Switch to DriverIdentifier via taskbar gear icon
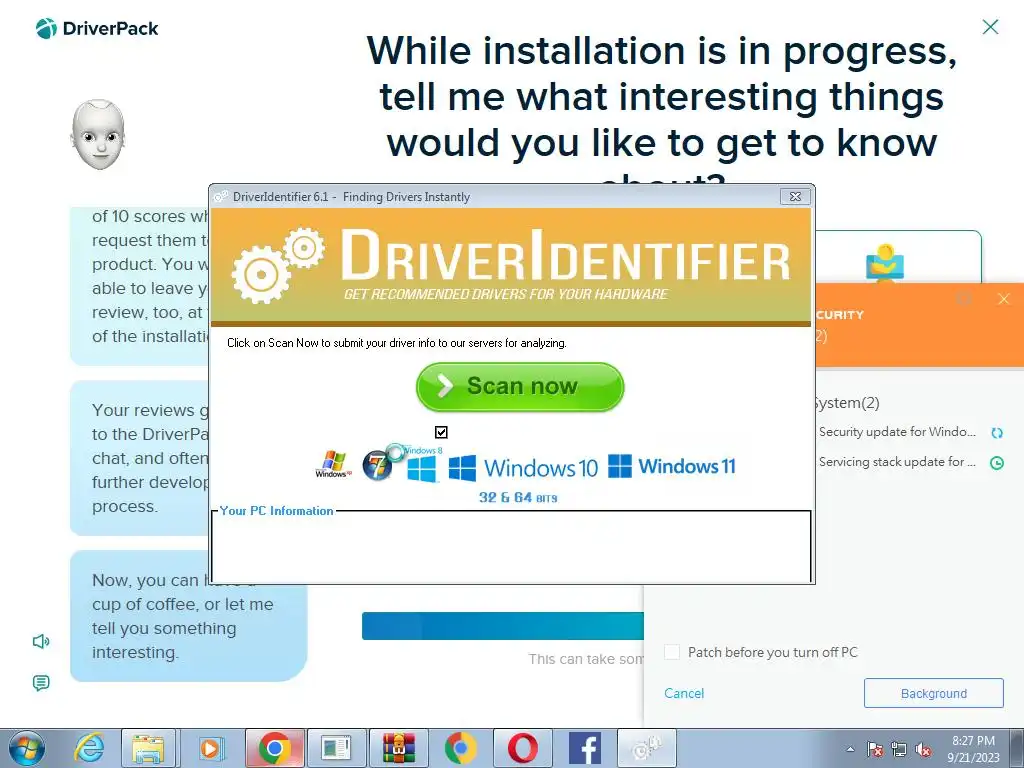The image size is (1024, 768). coord(647,748)
